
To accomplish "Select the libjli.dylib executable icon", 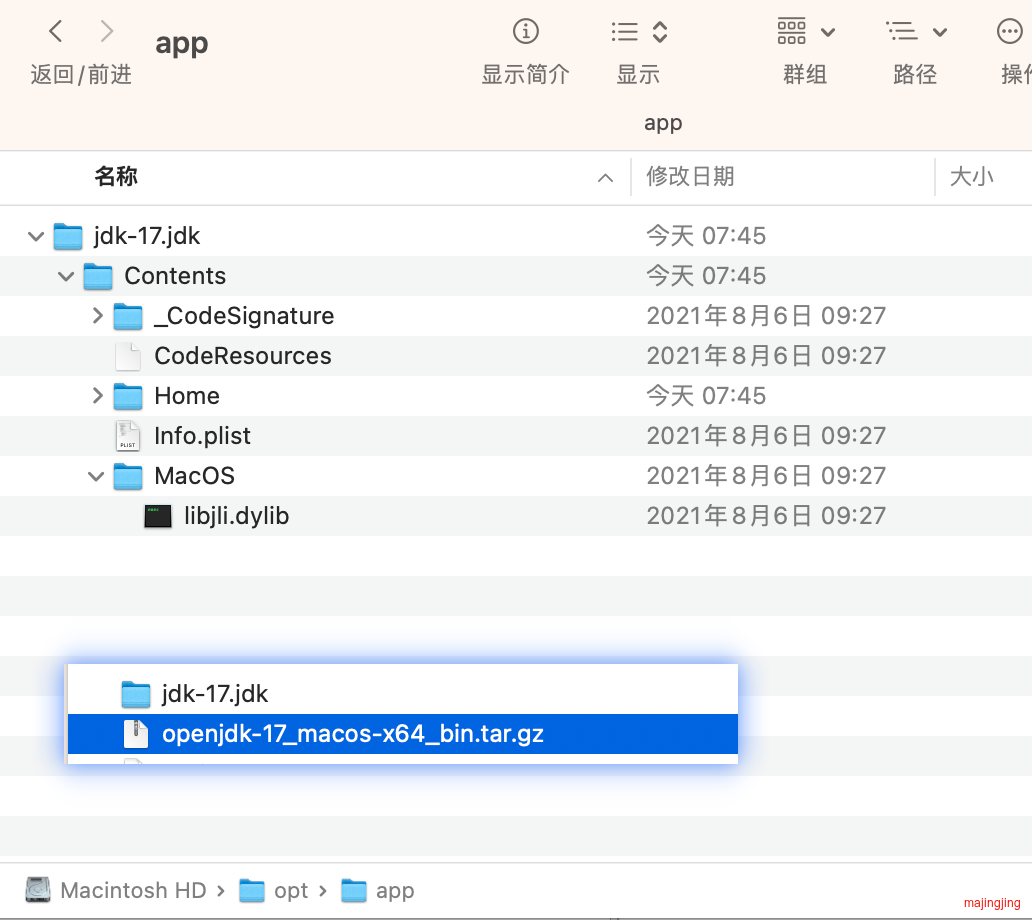I will 158,517.
